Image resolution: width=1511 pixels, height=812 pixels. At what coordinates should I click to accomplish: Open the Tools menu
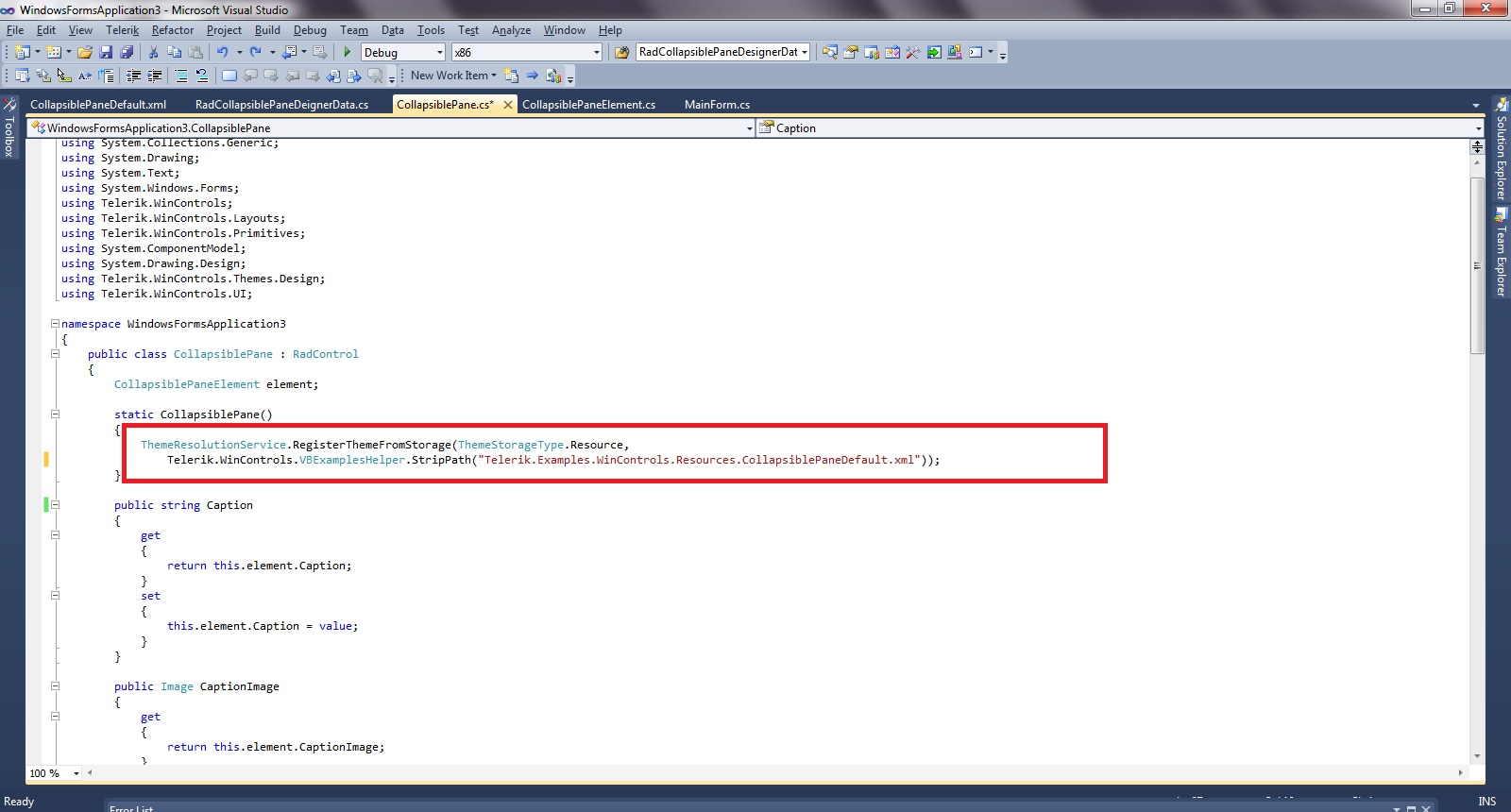431,30
